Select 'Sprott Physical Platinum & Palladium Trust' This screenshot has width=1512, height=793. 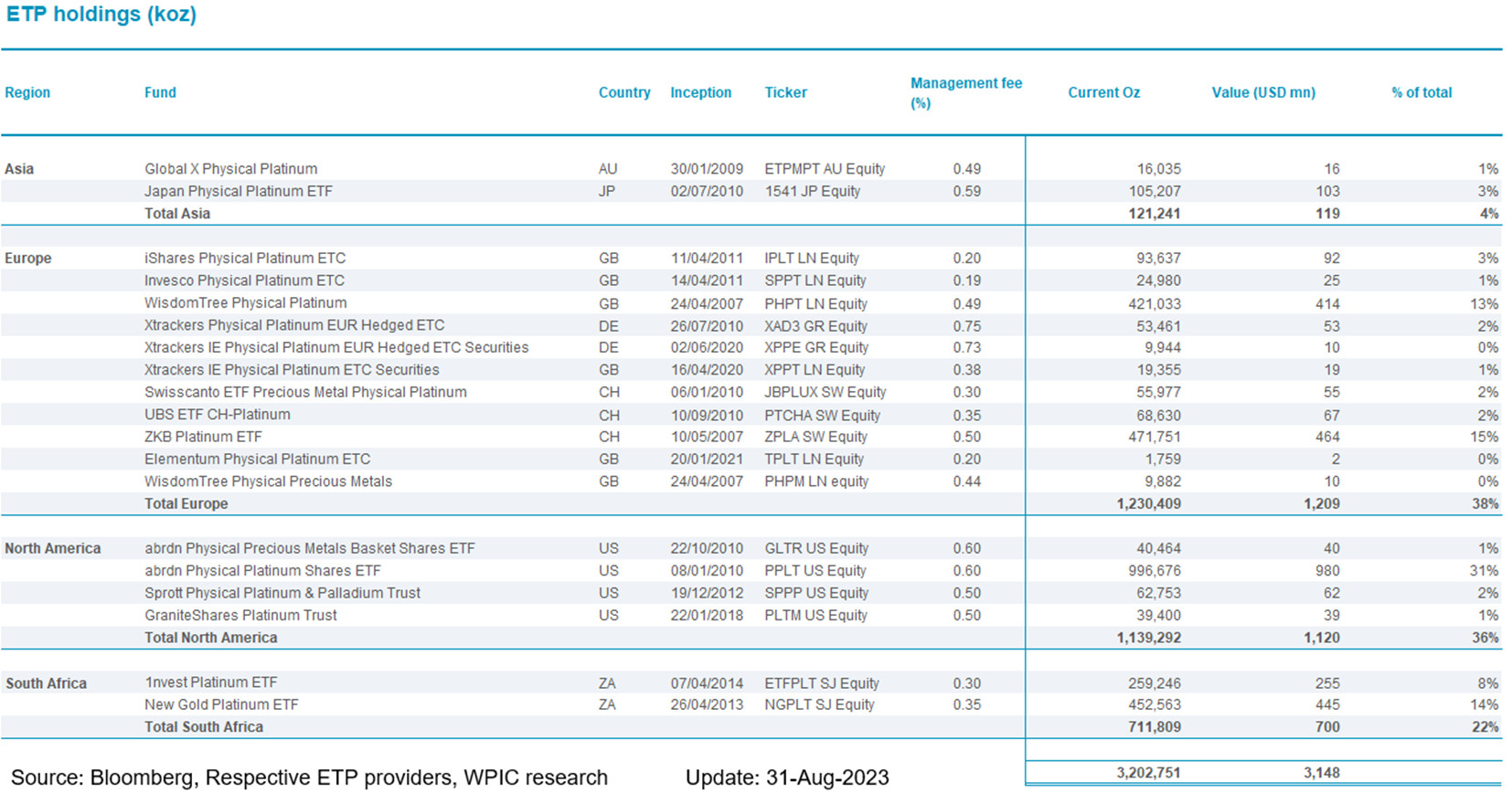click(282, 593)
